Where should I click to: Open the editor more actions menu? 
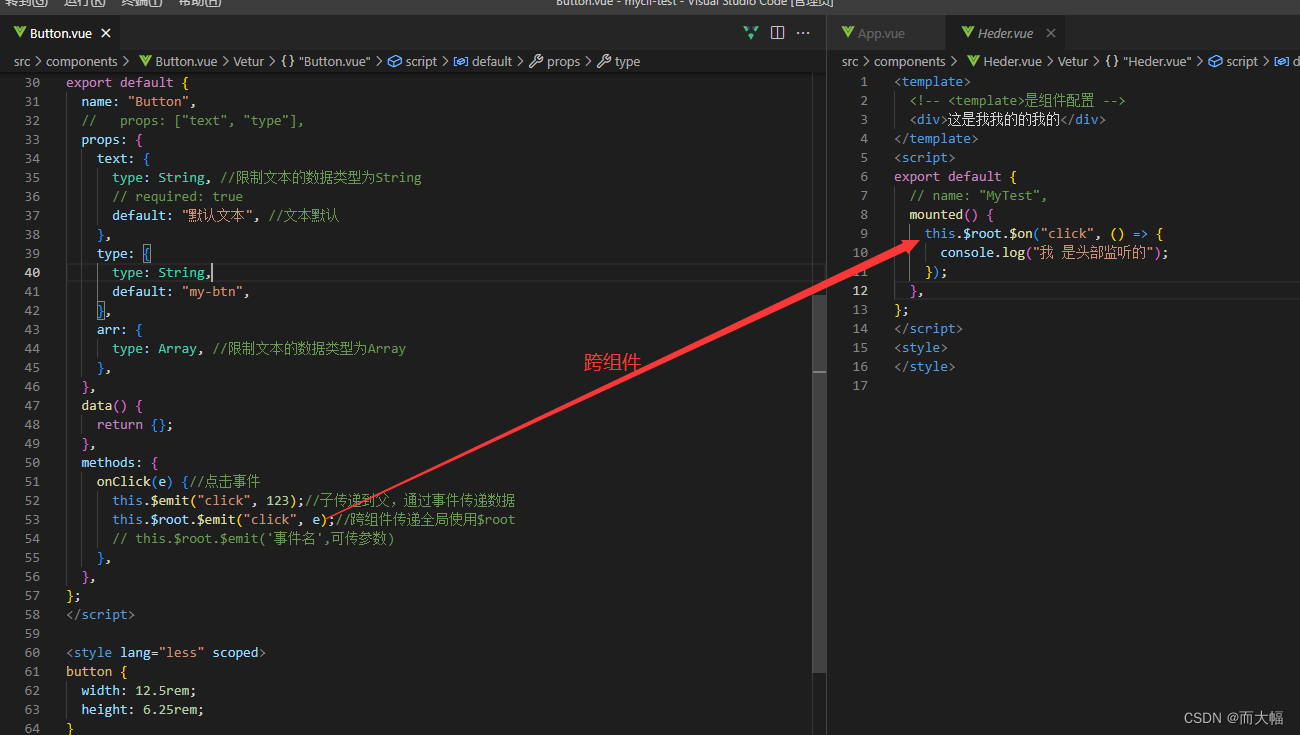803,32
